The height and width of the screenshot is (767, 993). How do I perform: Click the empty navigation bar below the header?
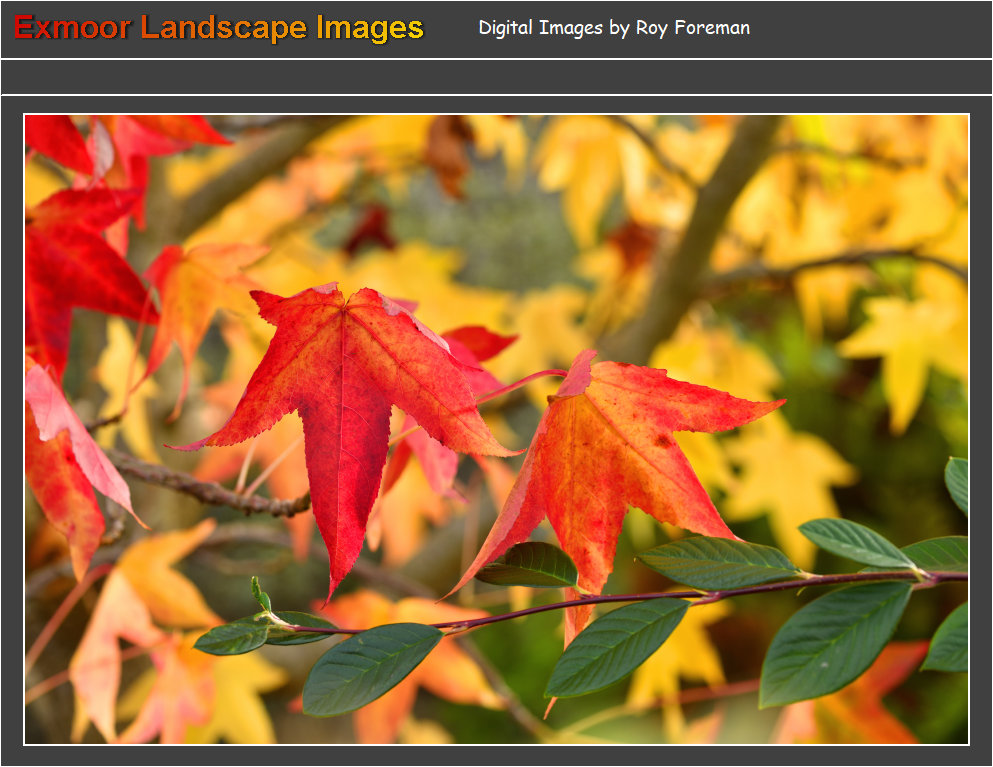496,77
